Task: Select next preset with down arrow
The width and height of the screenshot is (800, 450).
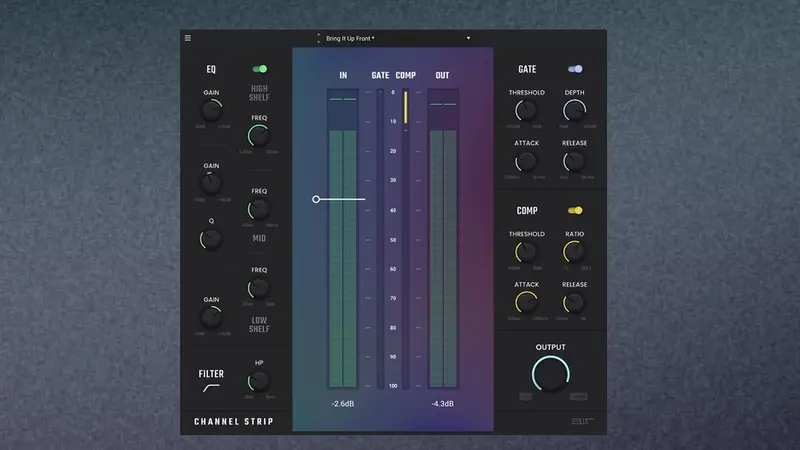Action: 318,41
